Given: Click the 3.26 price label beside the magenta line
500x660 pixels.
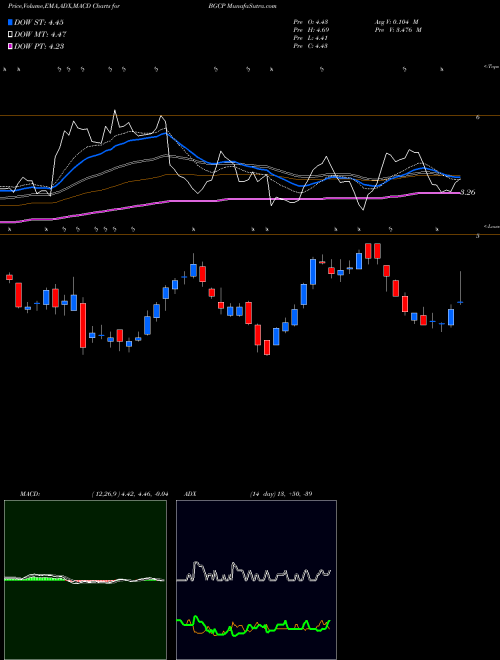Looking at the screenshot, I should [468, 192].
